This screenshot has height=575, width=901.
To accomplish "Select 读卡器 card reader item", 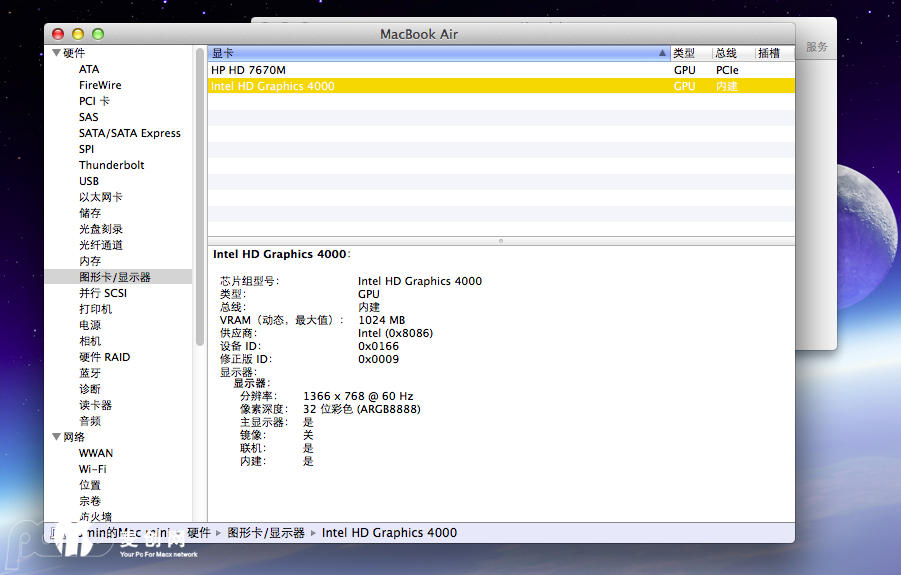I will (95, 405).
